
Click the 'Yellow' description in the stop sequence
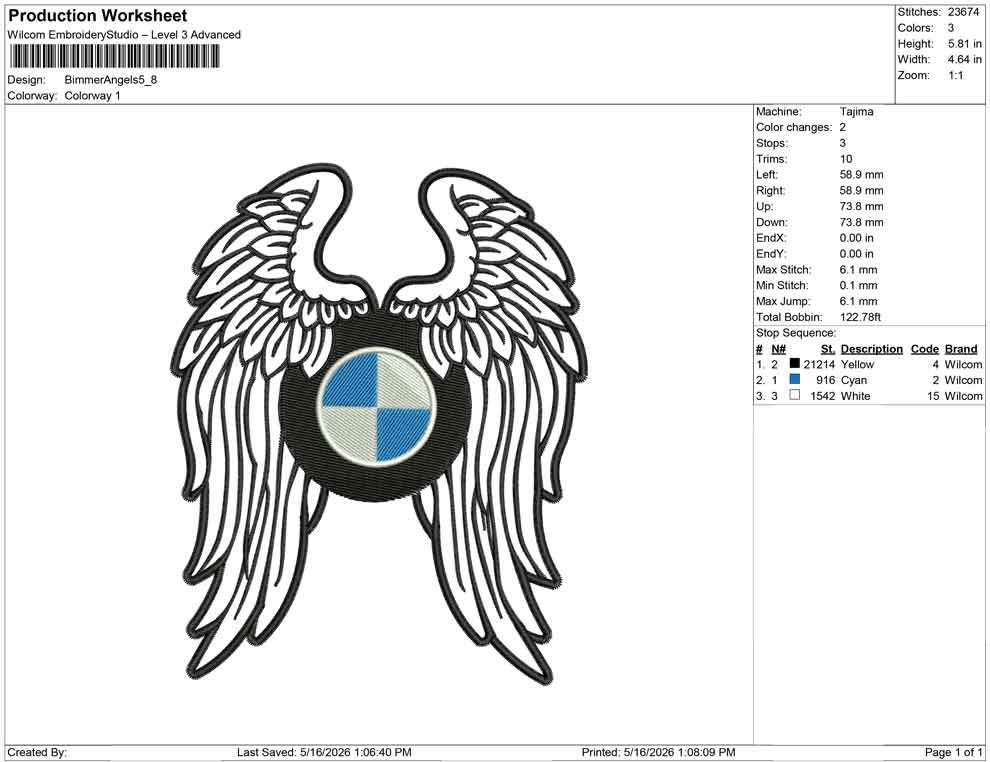[857, 364]
